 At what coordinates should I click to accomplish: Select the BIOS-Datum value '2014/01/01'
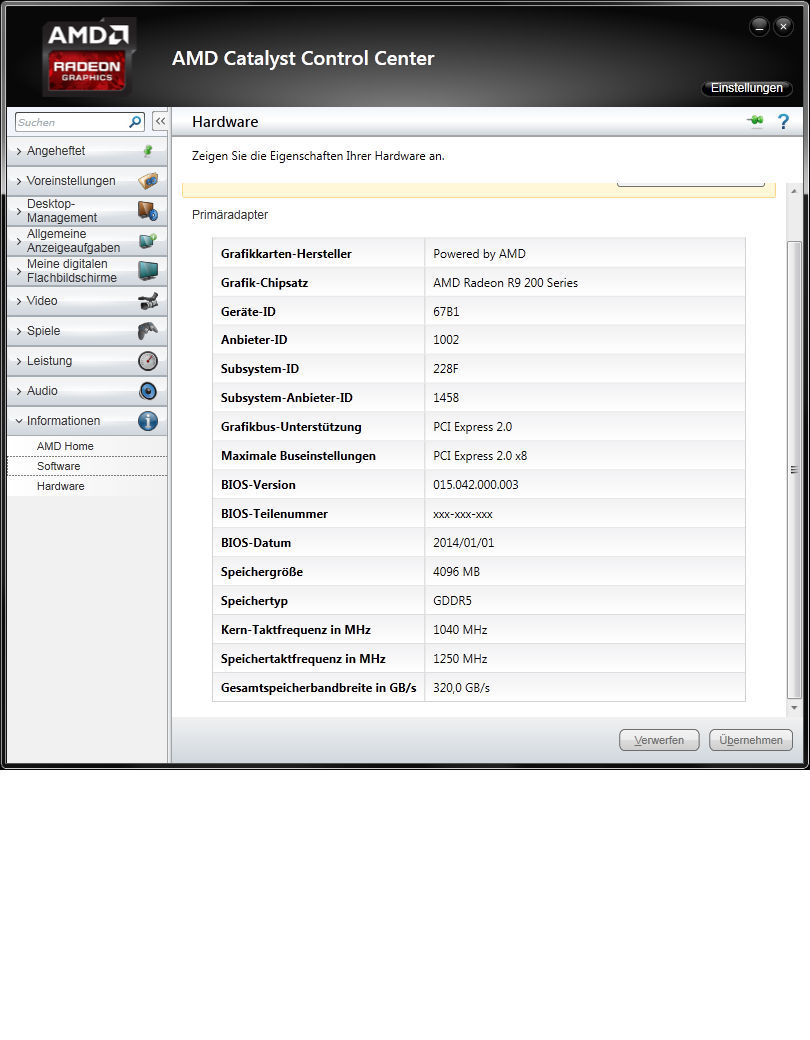[464, 543]
